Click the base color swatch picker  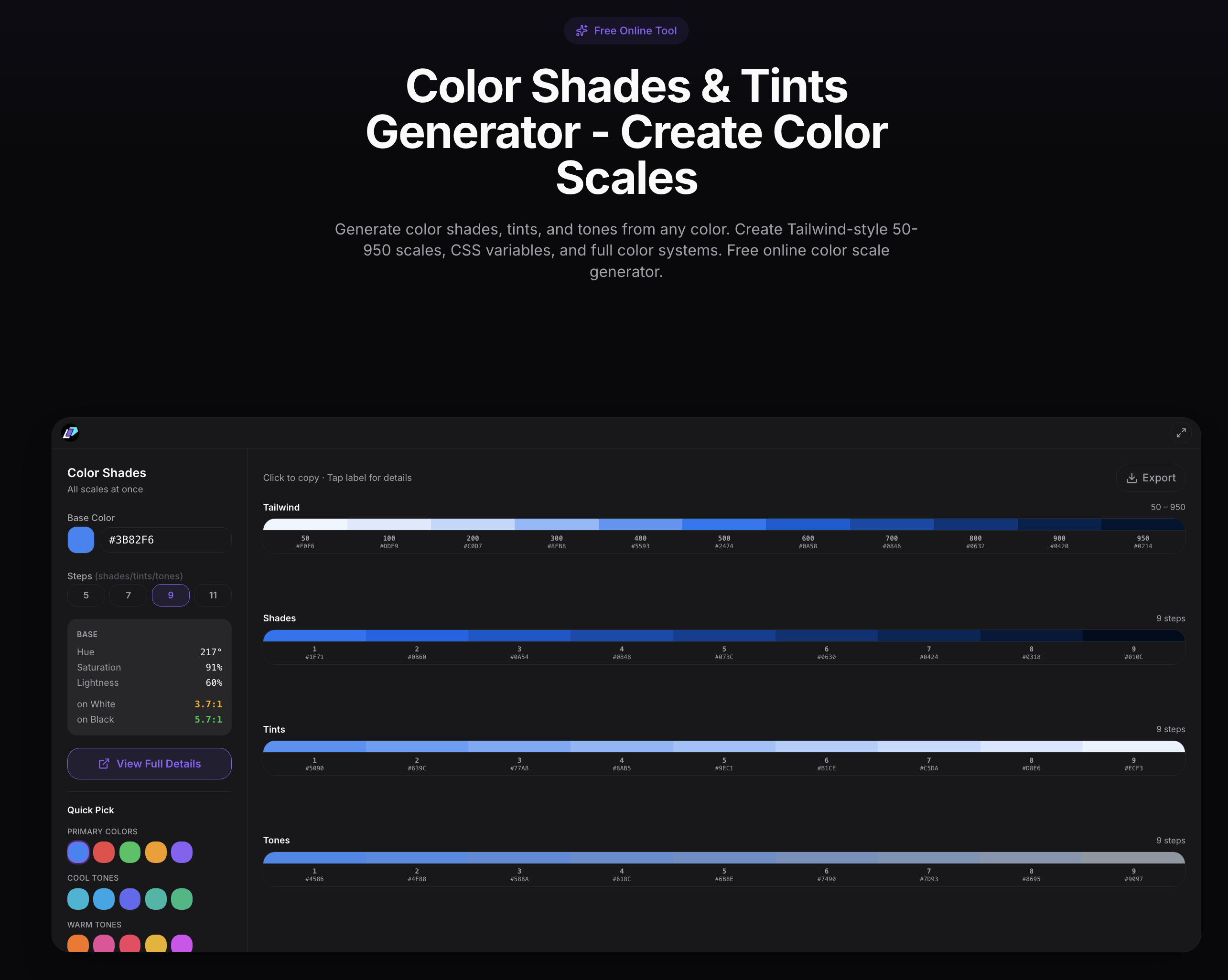click(81, 540)
